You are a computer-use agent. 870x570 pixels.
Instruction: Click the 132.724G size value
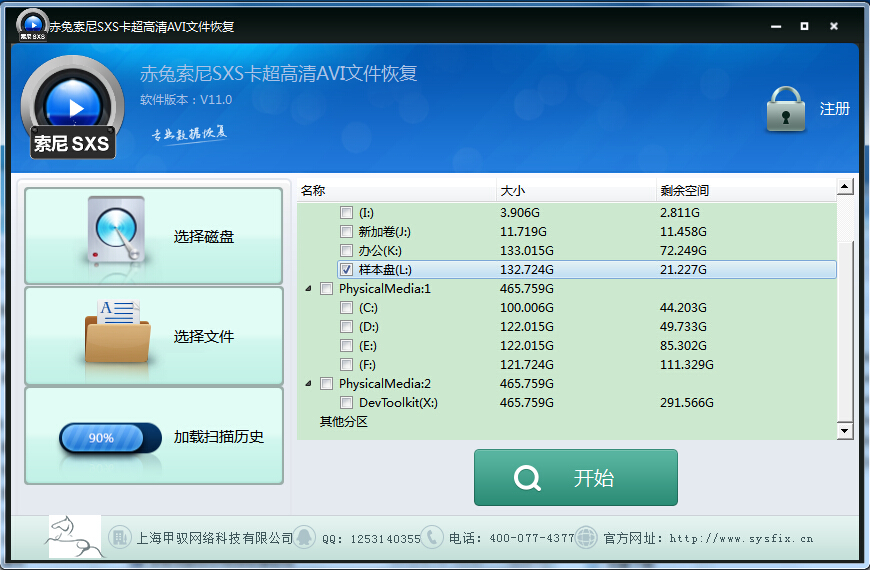click(527, 270)
